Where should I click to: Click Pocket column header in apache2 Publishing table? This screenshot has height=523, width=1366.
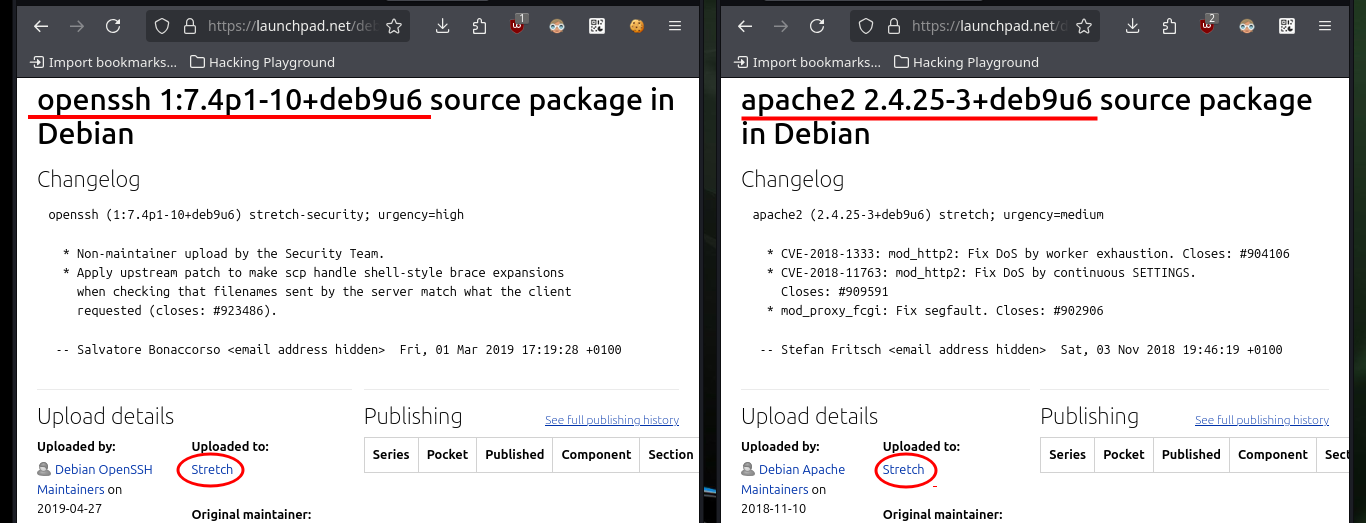point(1123,454)
